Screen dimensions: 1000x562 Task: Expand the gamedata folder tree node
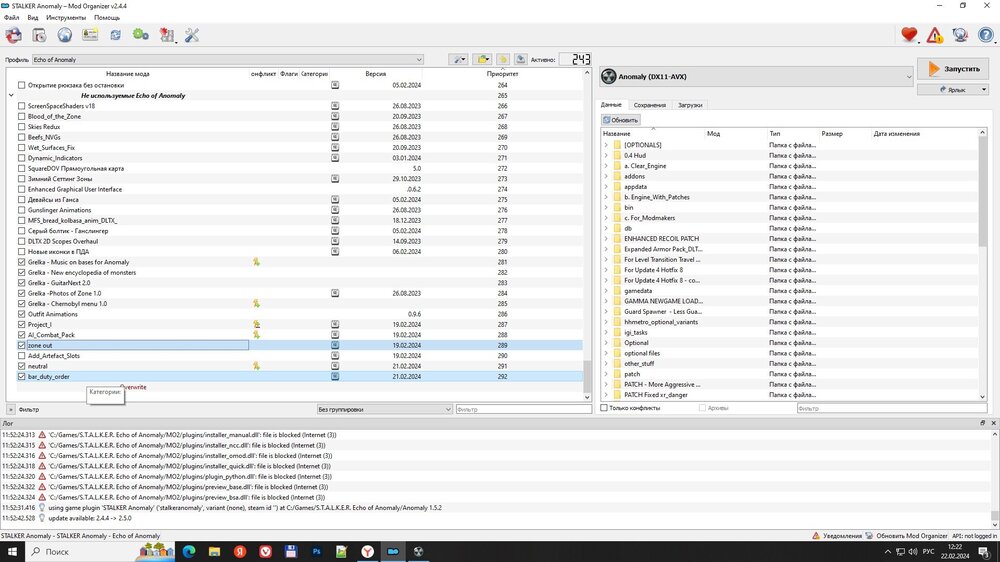[605, 291]
